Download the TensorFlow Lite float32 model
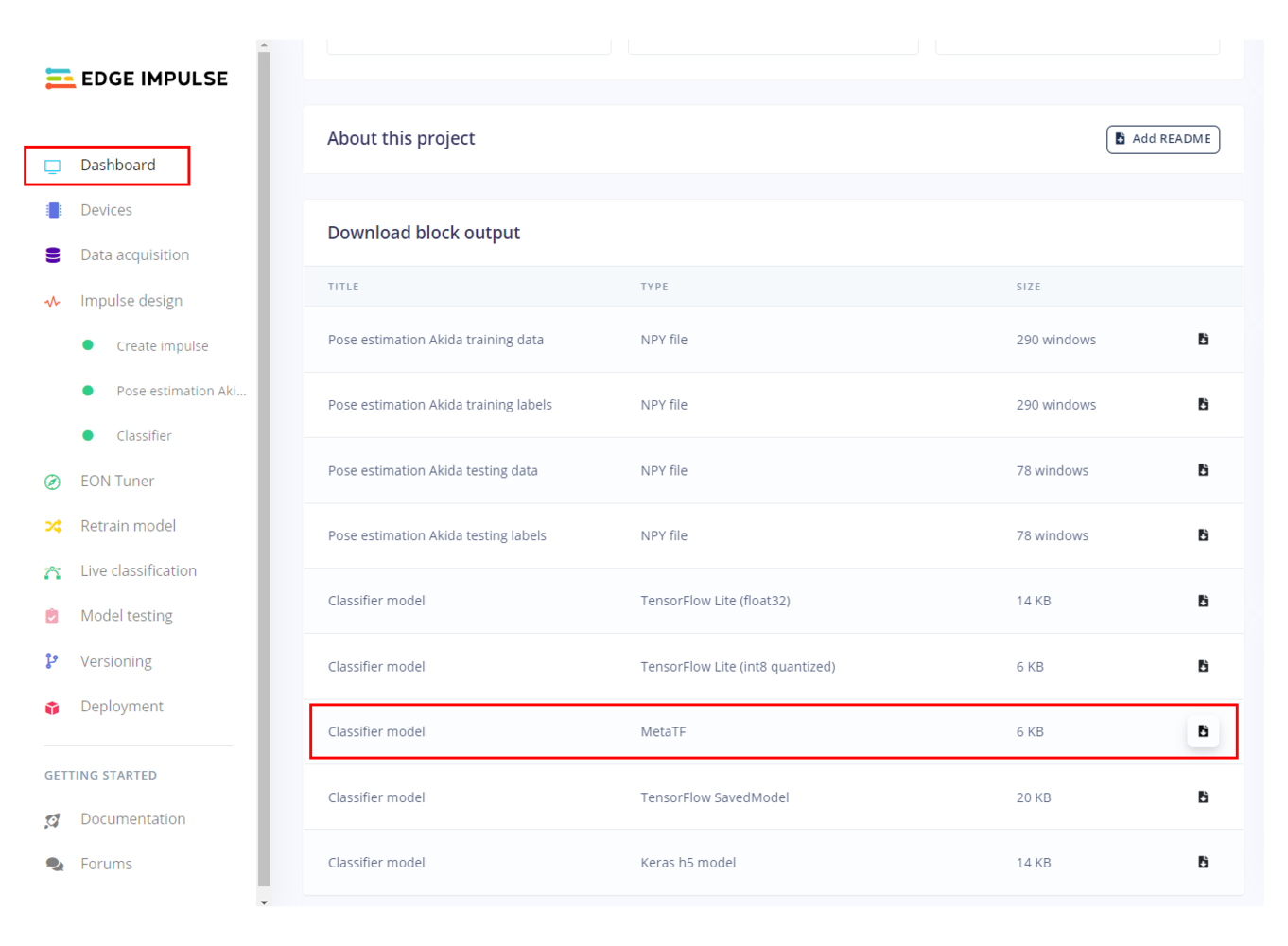The width and height of the screenshot is (1288, 946). (1203, 601)
